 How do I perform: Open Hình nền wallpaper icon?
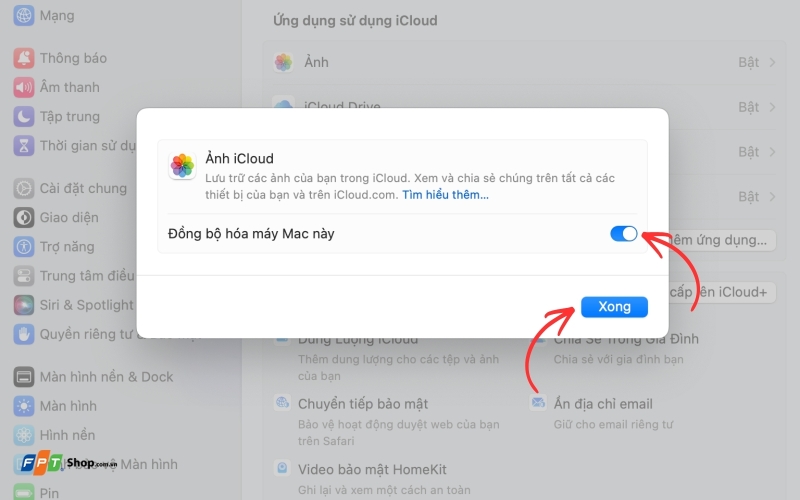click(x=23, y=435)
